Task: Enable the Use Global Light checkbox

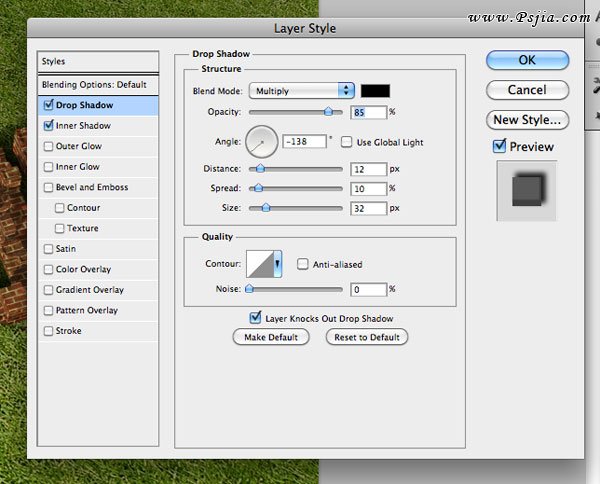Action: tap(347, 142)
